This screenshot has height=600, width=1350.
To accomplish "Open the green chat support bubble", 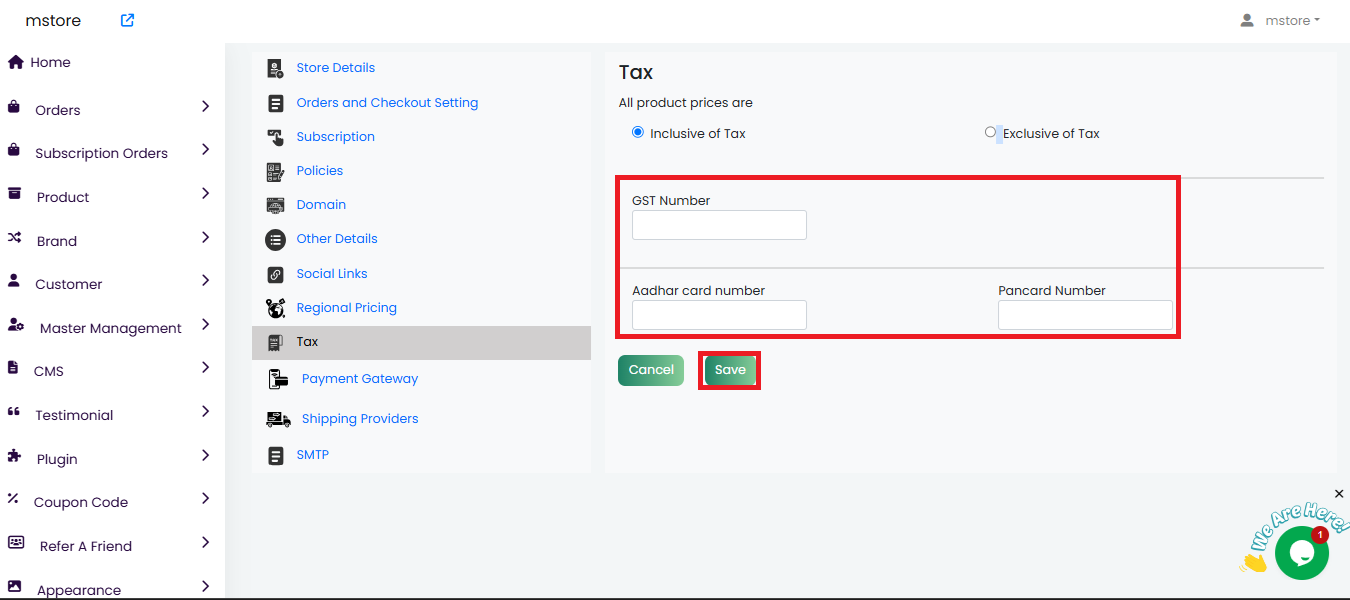I will tap(1301, 553).
